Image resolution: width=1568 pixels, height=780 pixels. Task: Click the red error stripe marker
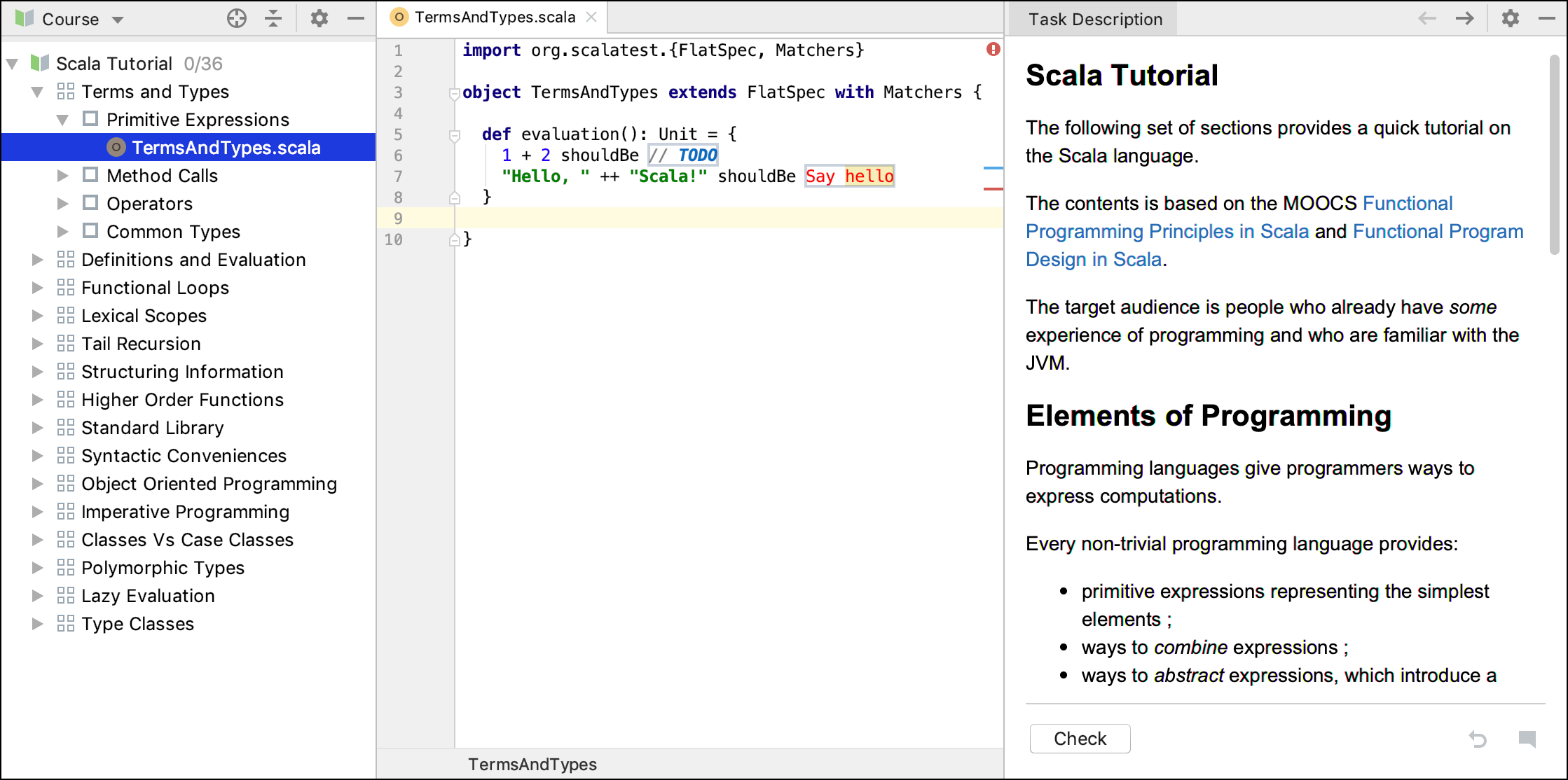(993, 189)
